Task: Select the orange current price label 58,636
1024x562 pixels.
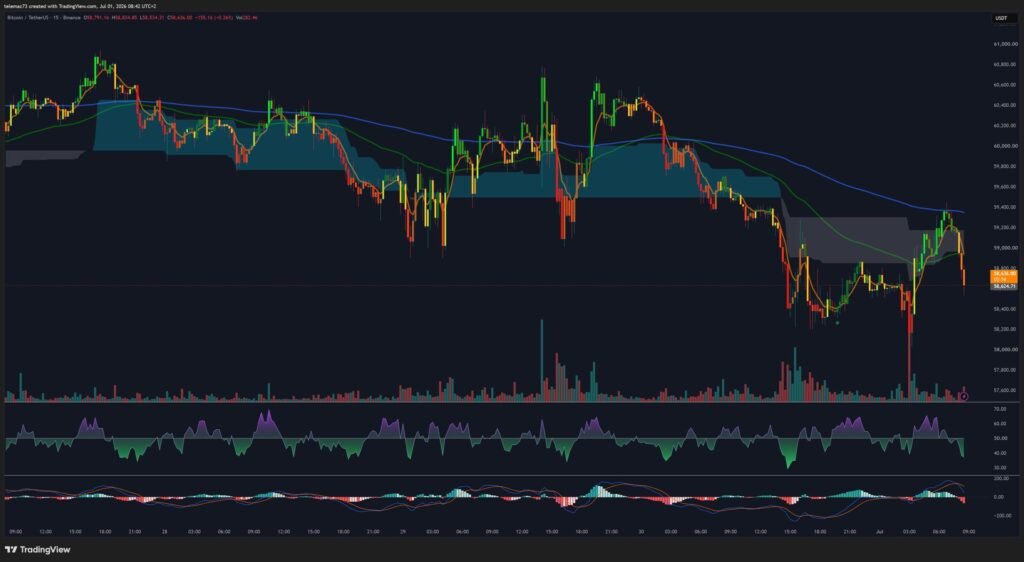Action: pyautogui.click(x=1004, y=277)
